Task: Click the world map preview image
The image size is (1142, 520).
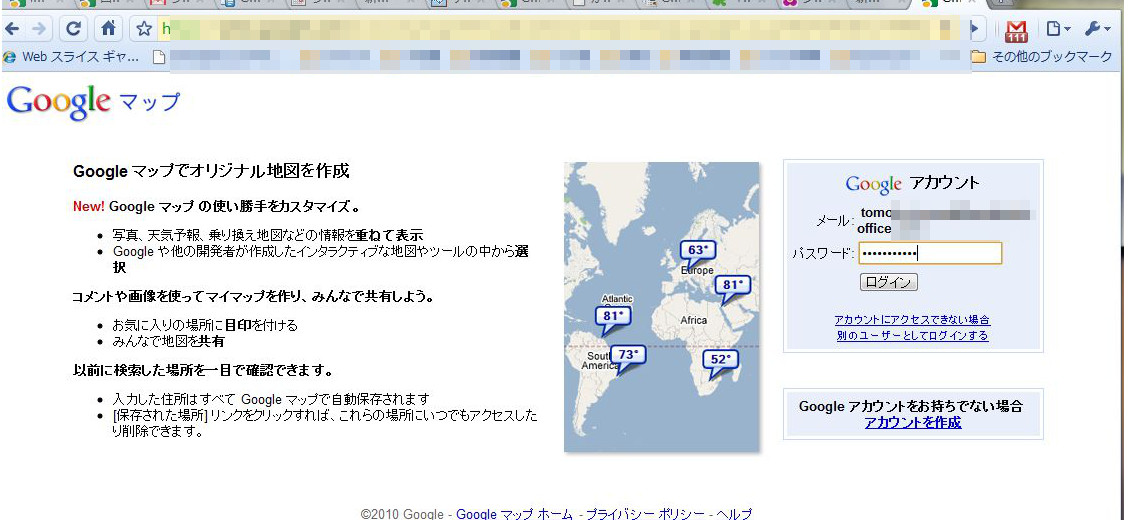Action: point(661,307)
